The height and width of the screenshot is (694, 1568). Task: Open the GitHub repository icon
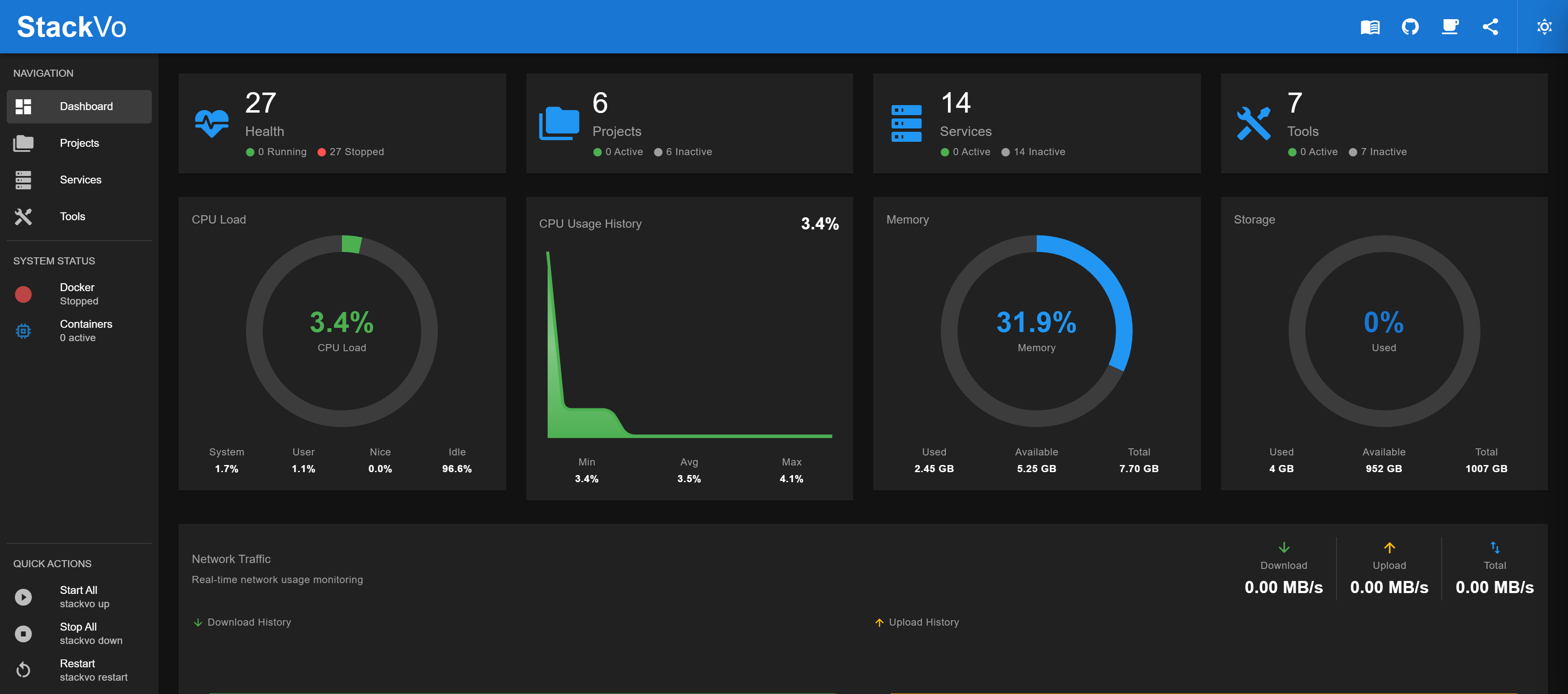[x=1410, y=26]
